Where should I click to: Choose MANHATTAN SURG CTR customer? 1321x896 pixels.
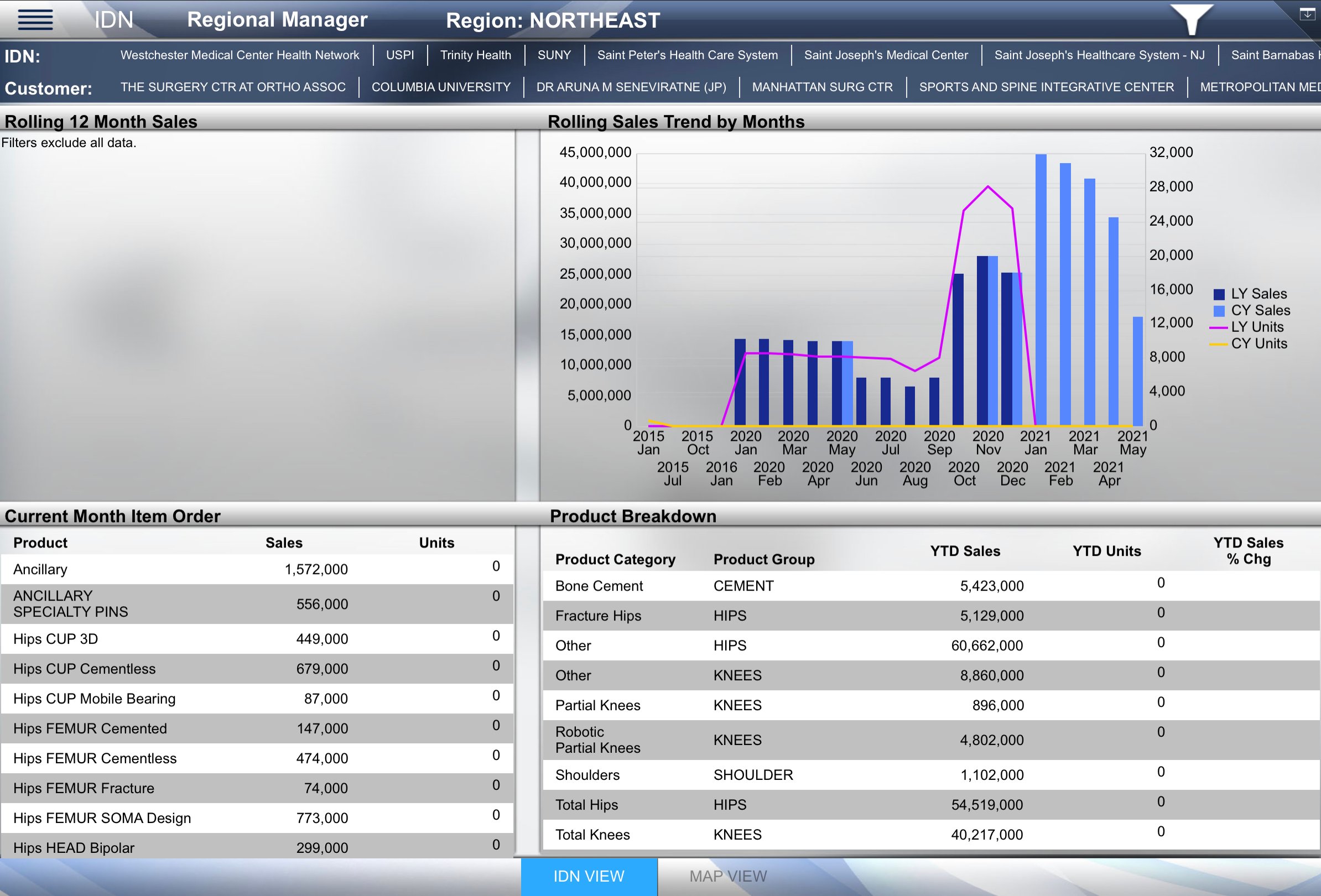822,87
